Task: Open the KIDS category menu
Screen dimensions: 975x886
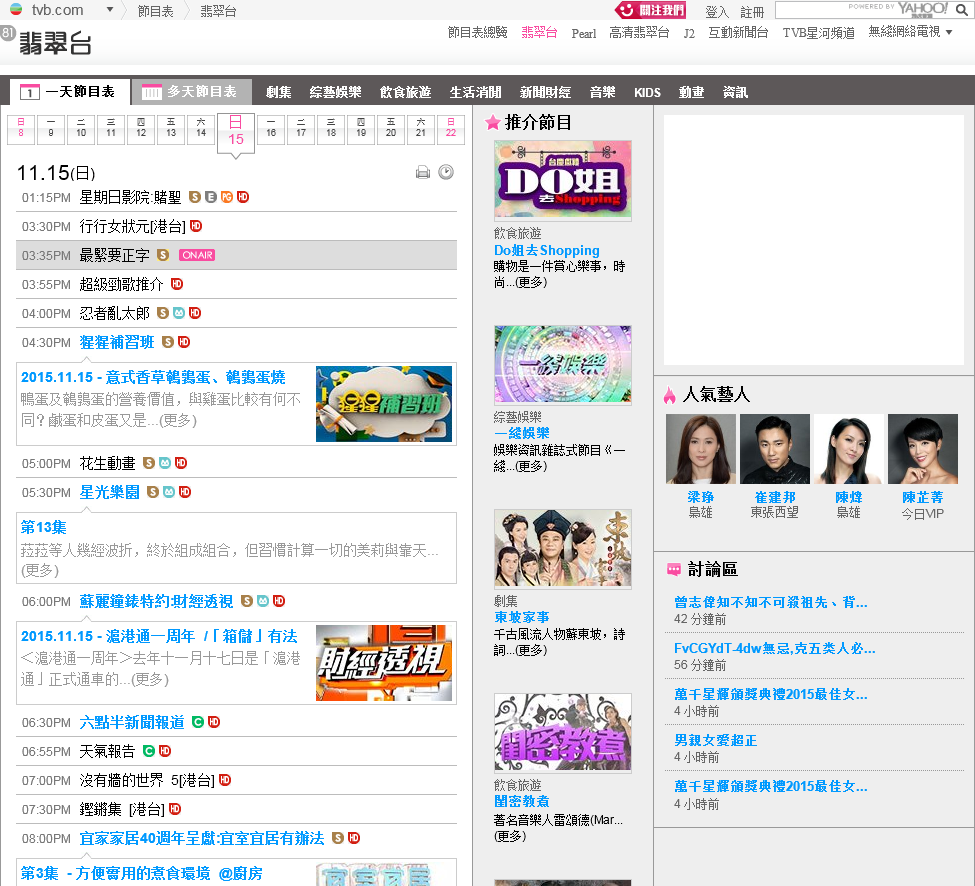Action: pyautogui.click(x=647, y=93)
